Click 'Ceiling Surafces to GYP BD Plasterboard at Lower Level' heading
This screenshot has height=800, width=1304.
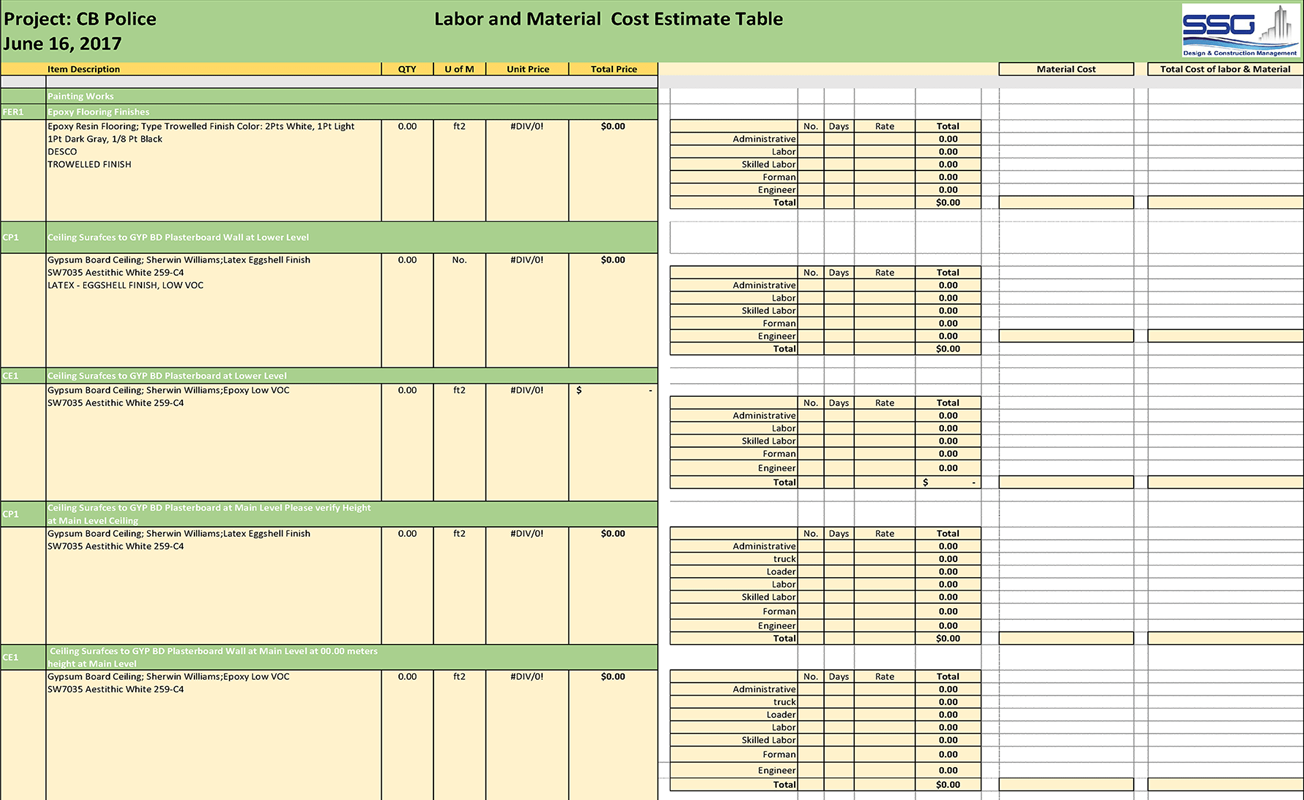click(x=167, y=376)
